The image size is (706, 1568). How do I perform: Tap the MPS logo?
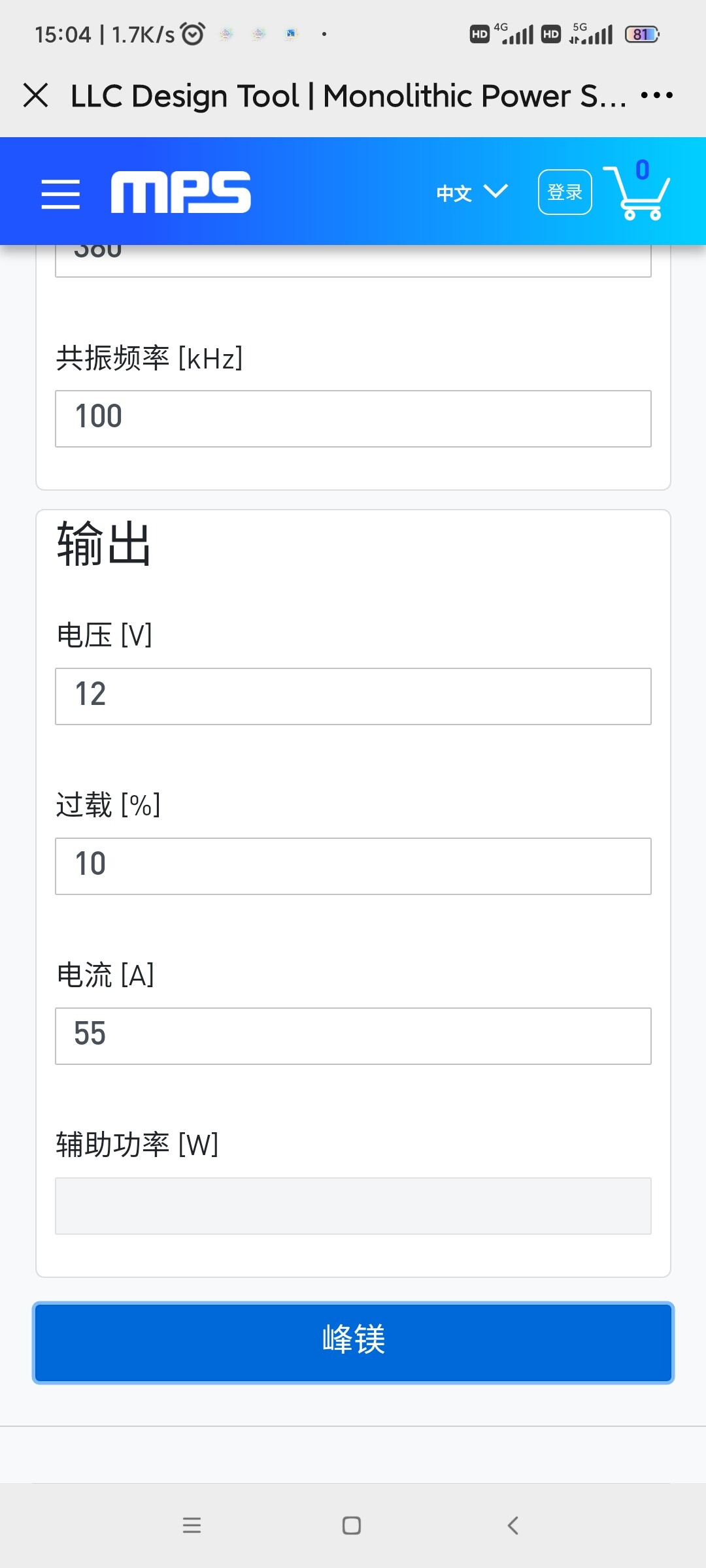point(181,192)
